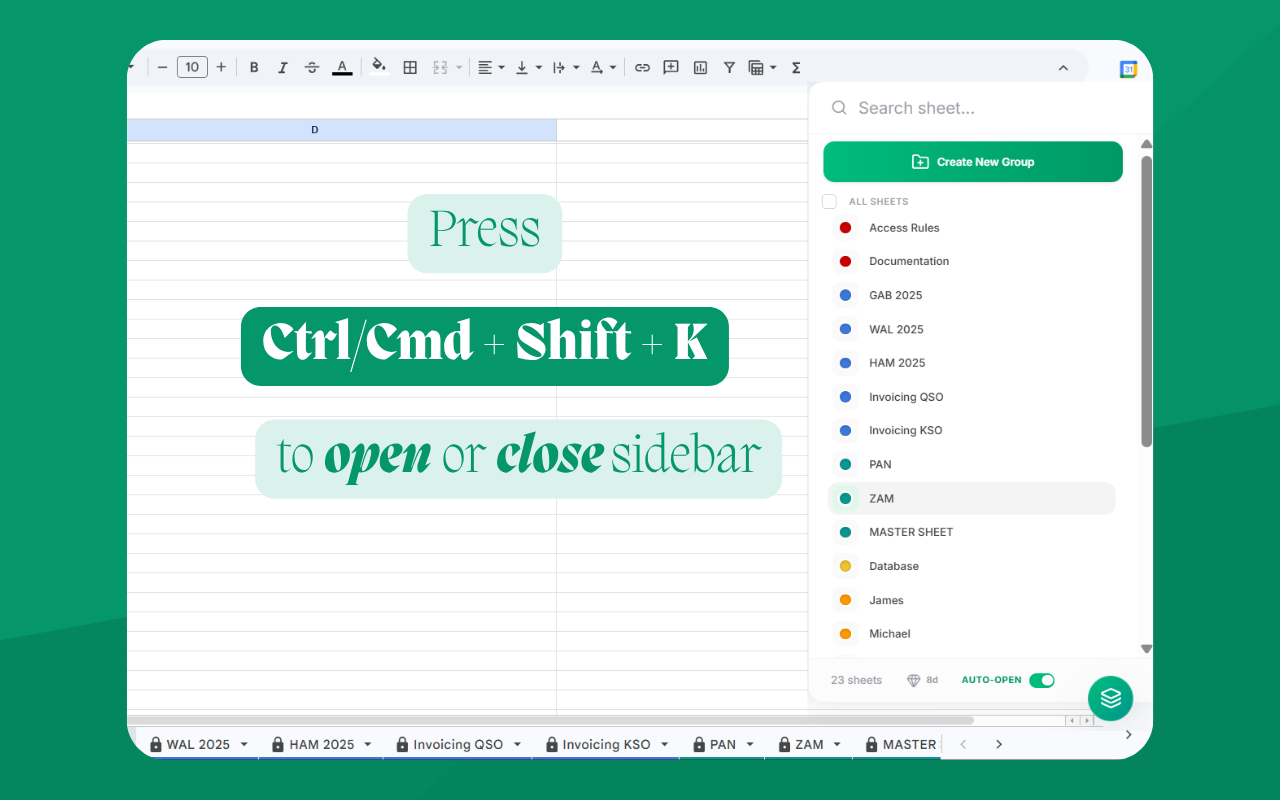Open the text color dropdown arrow
Viewport: 1280px width, 800px height.
coord(610,67)
